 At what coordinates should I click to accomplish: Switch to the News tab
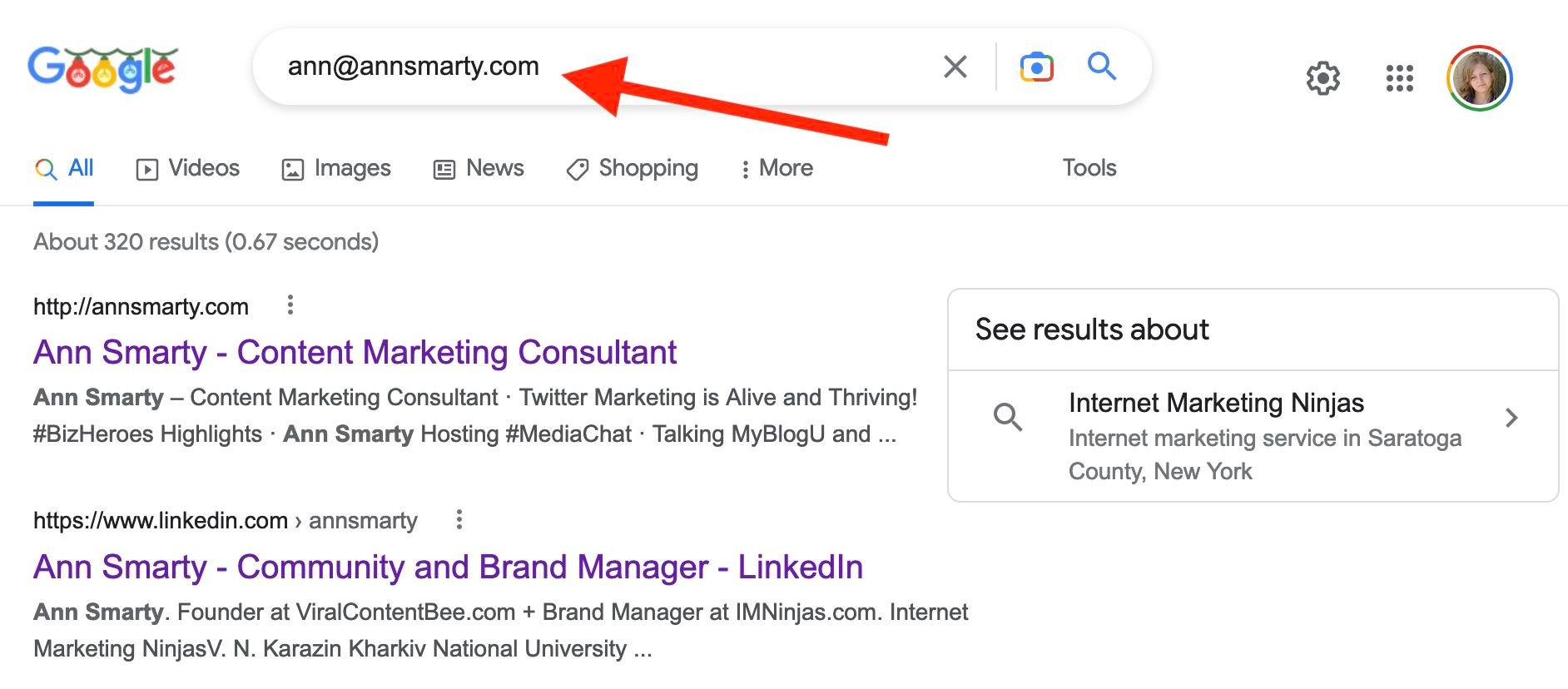tap(479, 168)
